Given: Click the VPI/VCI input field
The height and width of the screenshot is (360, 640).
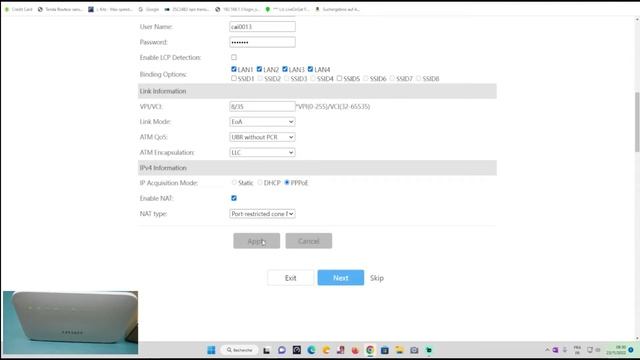Looking at the screenshot, I should (x=262, y=107).
